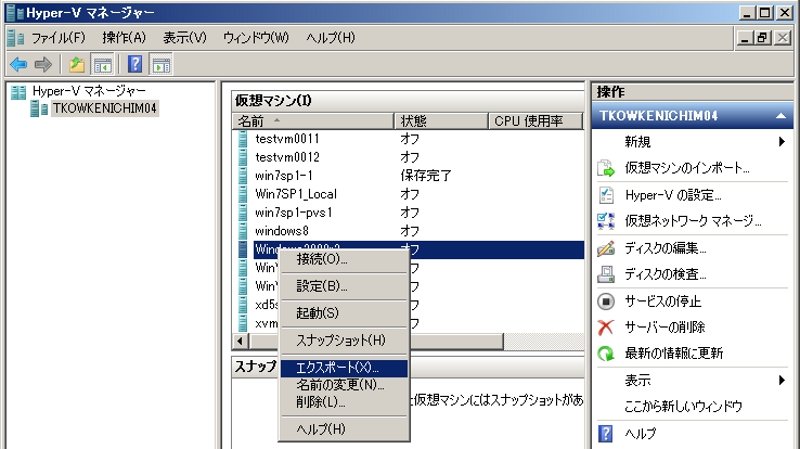Select the win7sp1-pvs1 virtual machine row
The width and height of the screenshot is (800, 449).
[409, 212]
